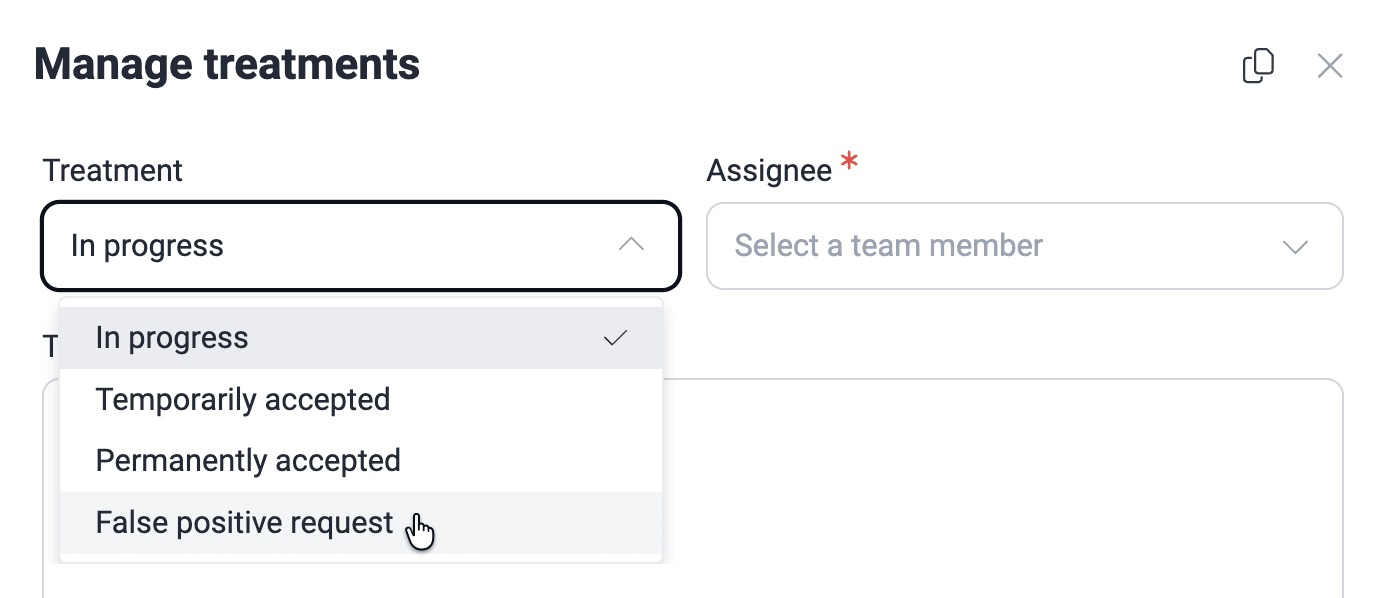Click the duplicate pages icon beside the close icon
The height and width of the screenshot is (598, 1384).
[x=1258, y=65]
